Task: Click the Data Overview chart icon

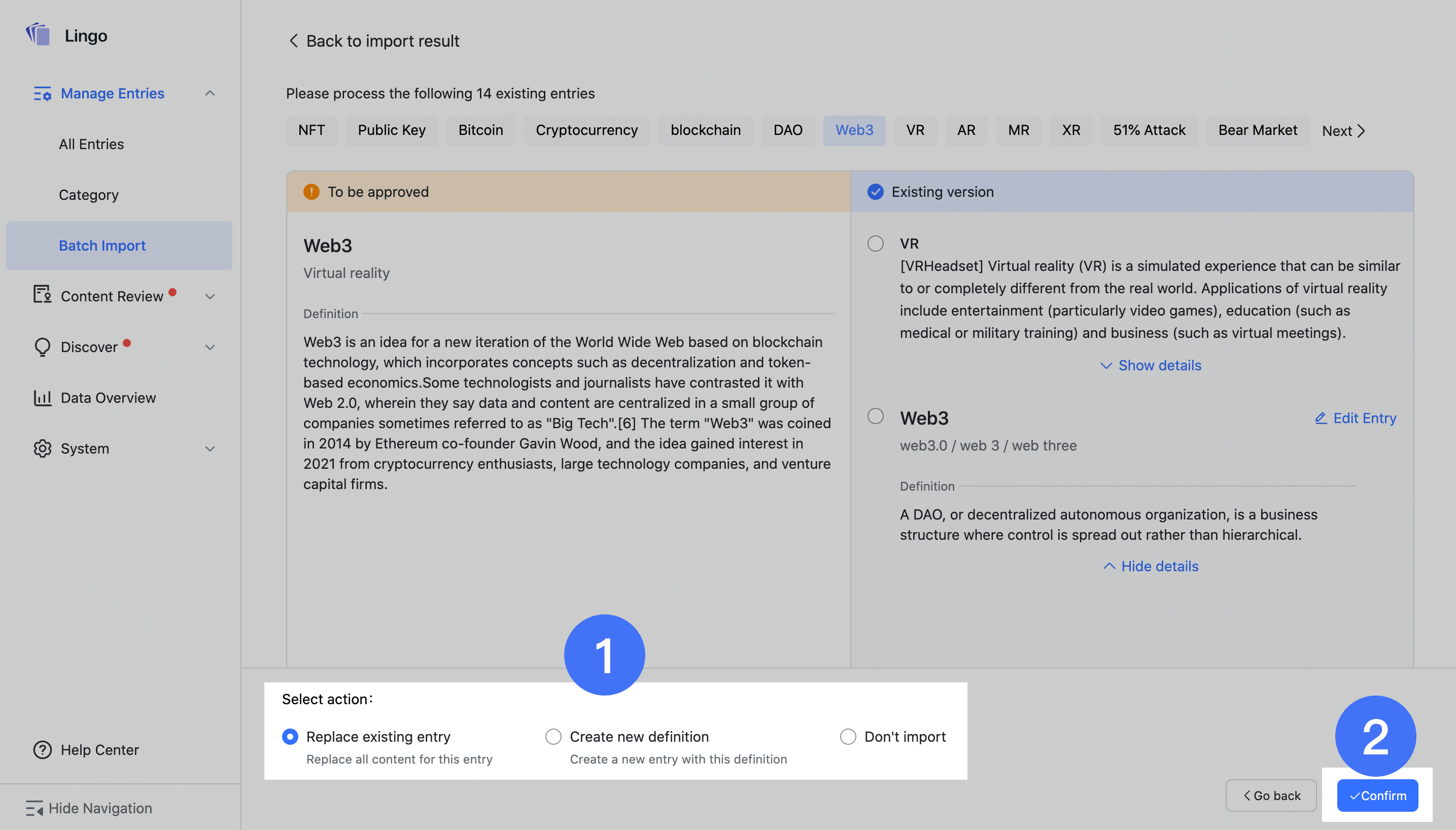Action: tap(42, 397)
